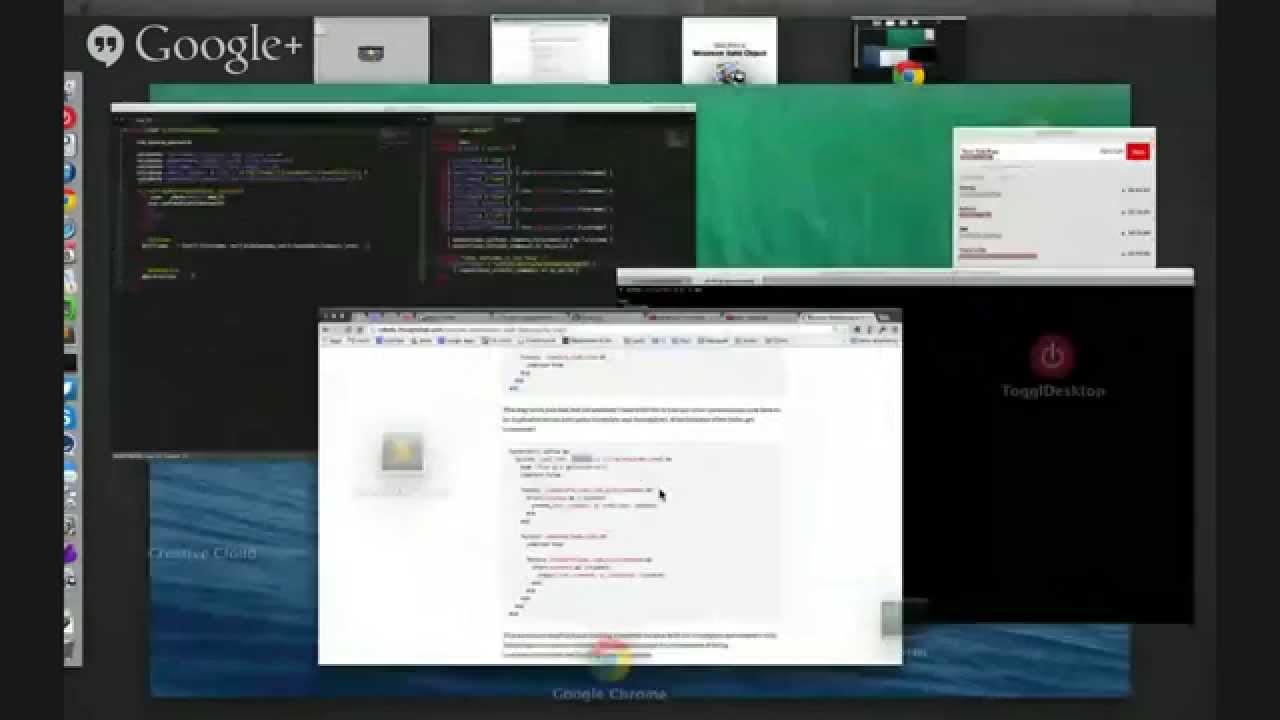Select the first desktop space thumbnail
1280x720 pixels.
click(371, 50)
